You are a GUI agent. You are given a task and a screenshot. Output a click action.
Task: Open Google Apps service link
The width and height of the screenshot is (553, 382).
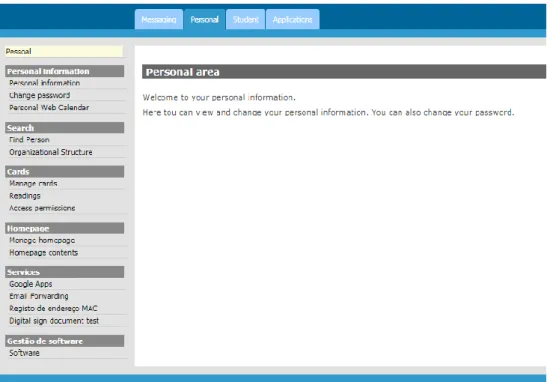(x=31, y=284)
